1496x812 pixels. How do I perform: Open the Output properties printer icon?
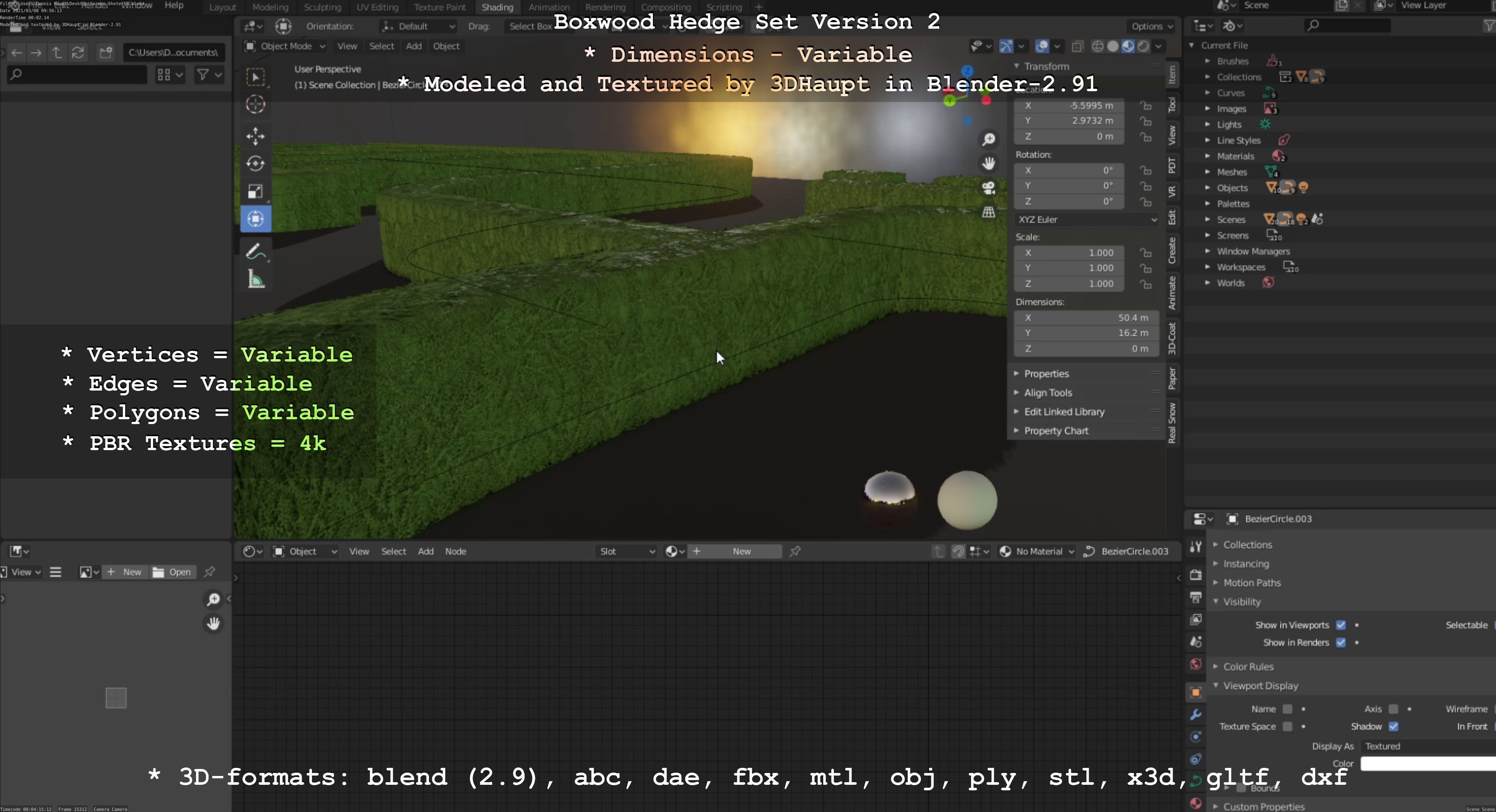[1196, 597]
